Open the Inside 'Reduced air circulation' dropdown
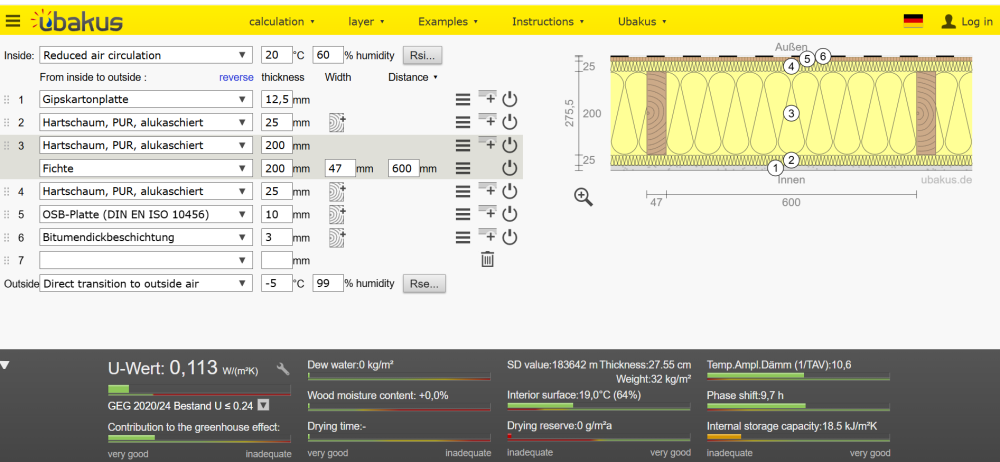This screenshot has width=1000, height=462. click(146, 56)
